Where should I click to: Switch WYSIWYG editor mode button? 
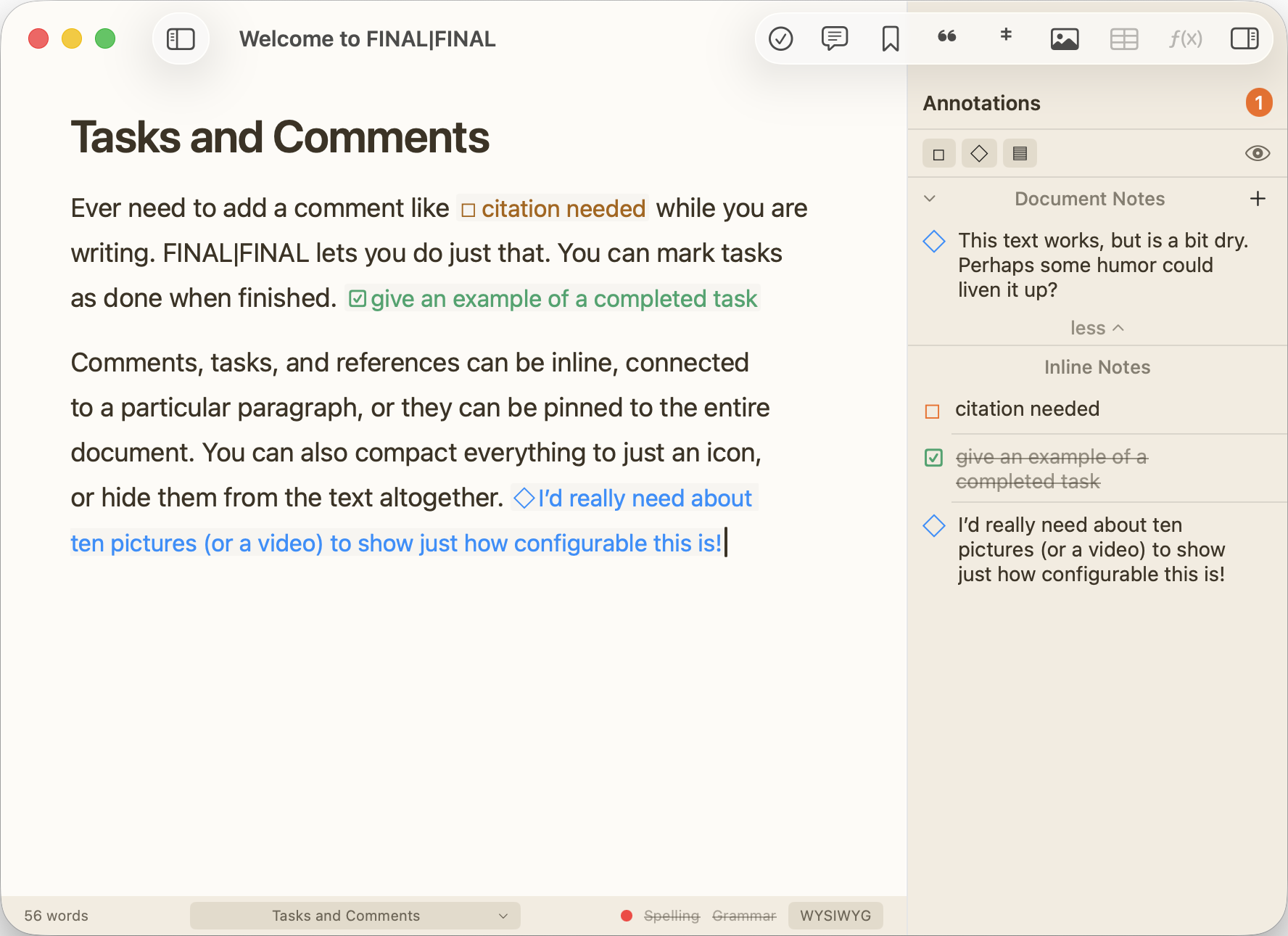pyautogui.click(x=835, y=916)
